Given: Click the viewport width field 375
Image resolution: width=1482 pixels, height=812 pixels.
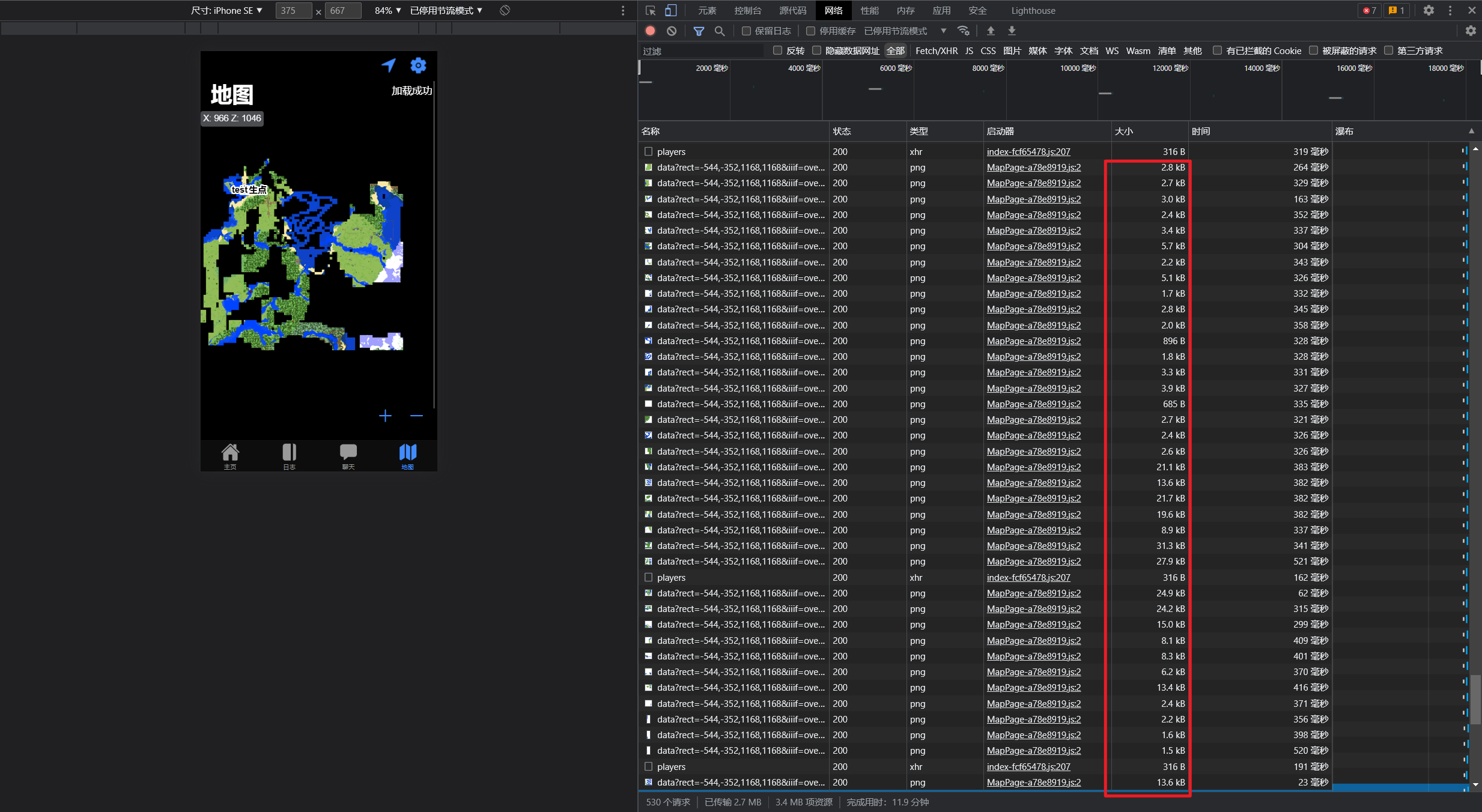Looking at the screenshot, I should point(293,10).
